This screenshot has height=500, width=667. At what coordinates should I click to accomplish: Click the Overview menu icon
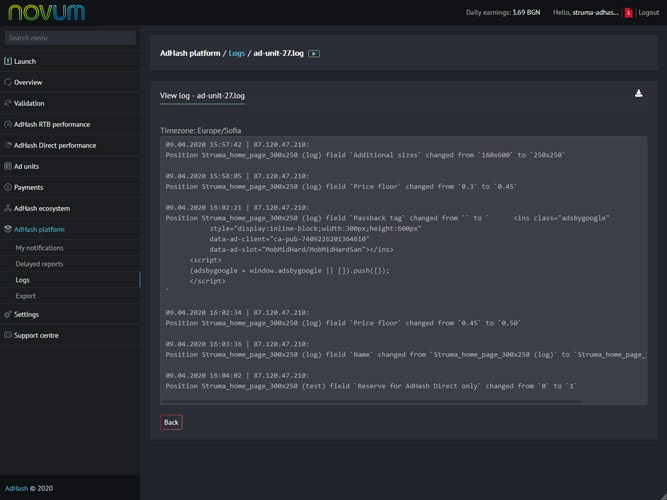[8, 82]
